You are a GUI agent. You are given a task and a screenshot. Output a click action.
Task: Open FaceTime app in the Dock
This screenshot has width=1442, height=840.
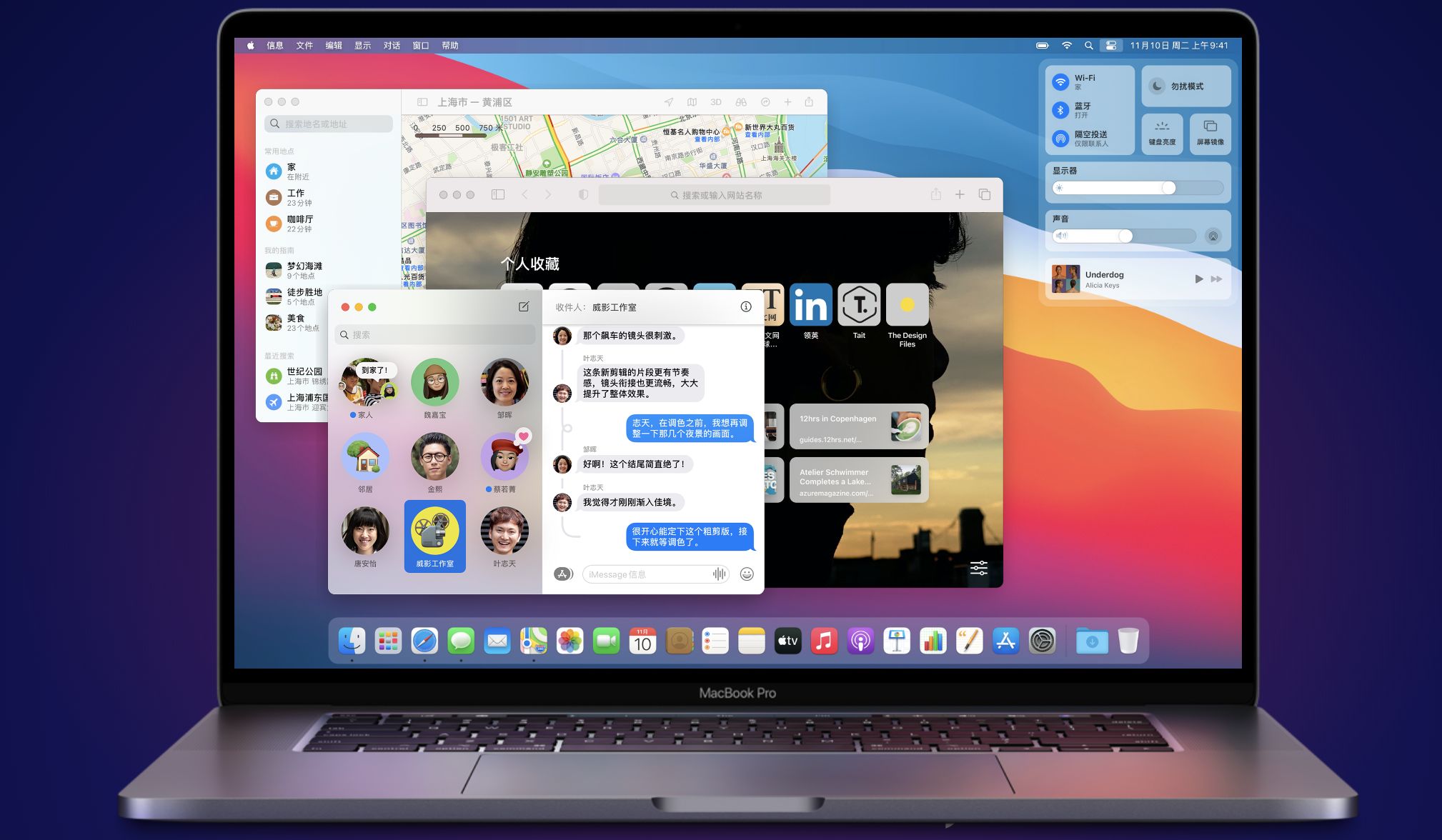[604, 641]
